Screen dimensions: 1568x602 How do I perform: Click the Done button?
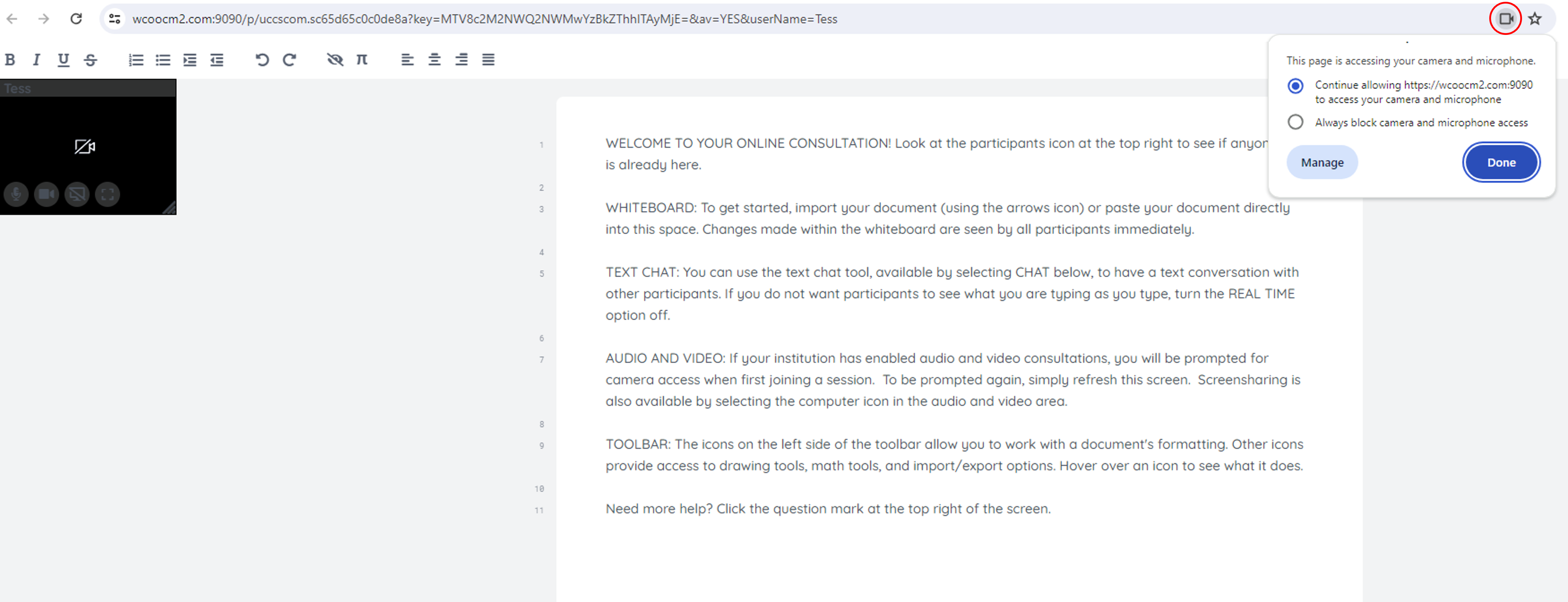[x=1501, y=162]
